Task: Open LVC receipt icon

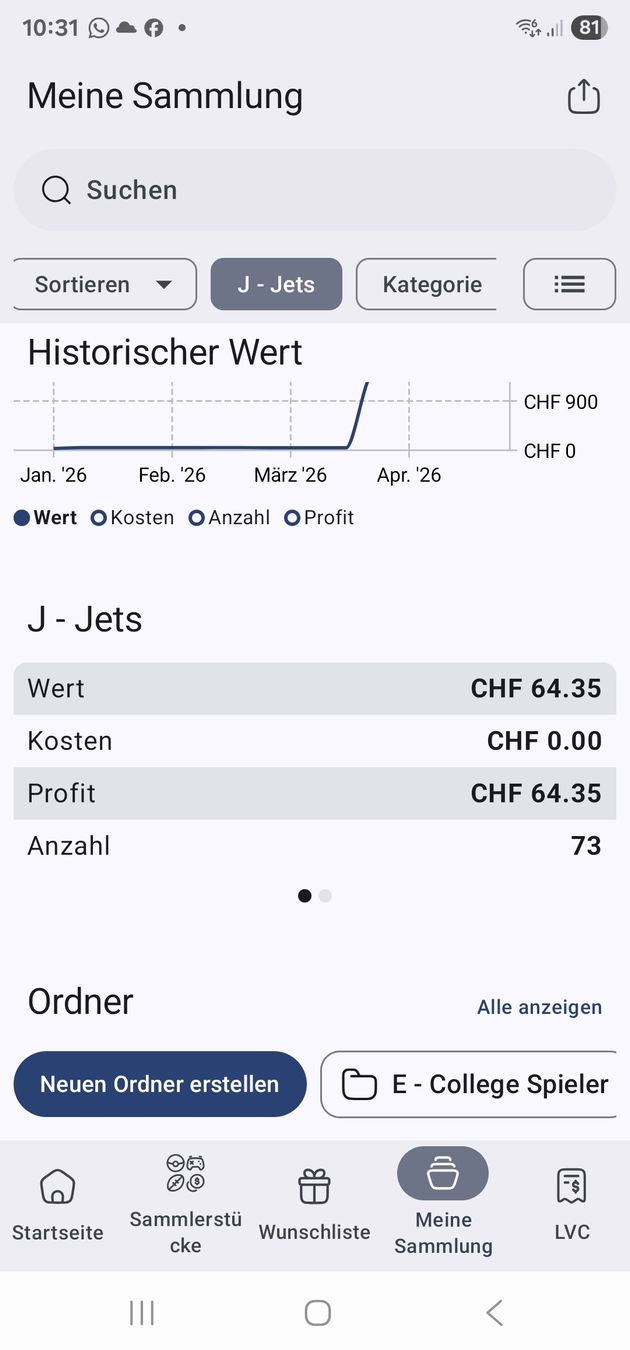Action: coord(572,1186)
